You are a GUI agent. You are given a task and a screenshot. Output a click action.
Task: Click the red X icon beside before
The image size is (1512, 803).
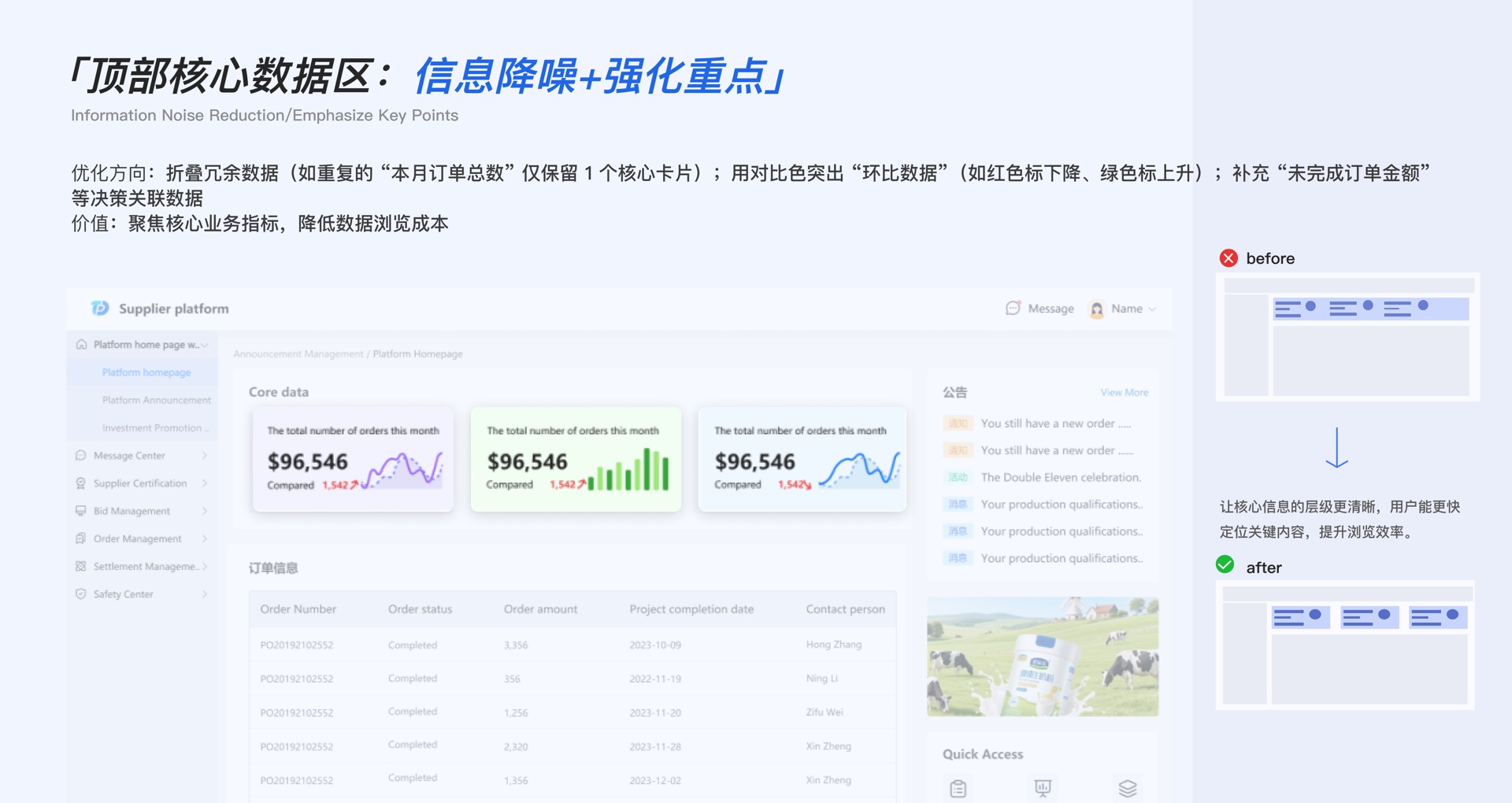(x=1228, y=258)
